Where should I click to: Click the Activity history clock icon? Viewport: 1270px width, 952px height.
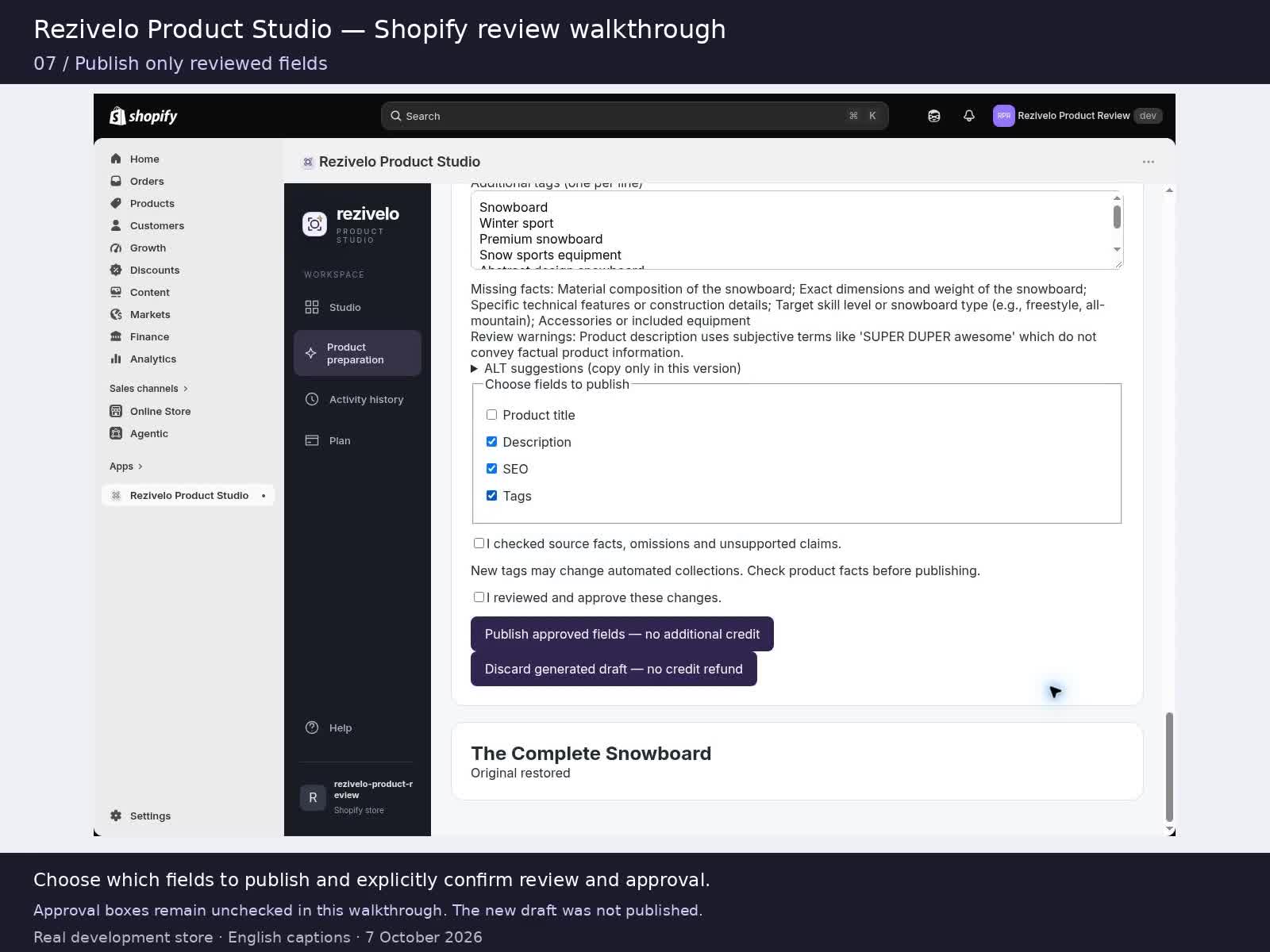[x=312, y=399]
